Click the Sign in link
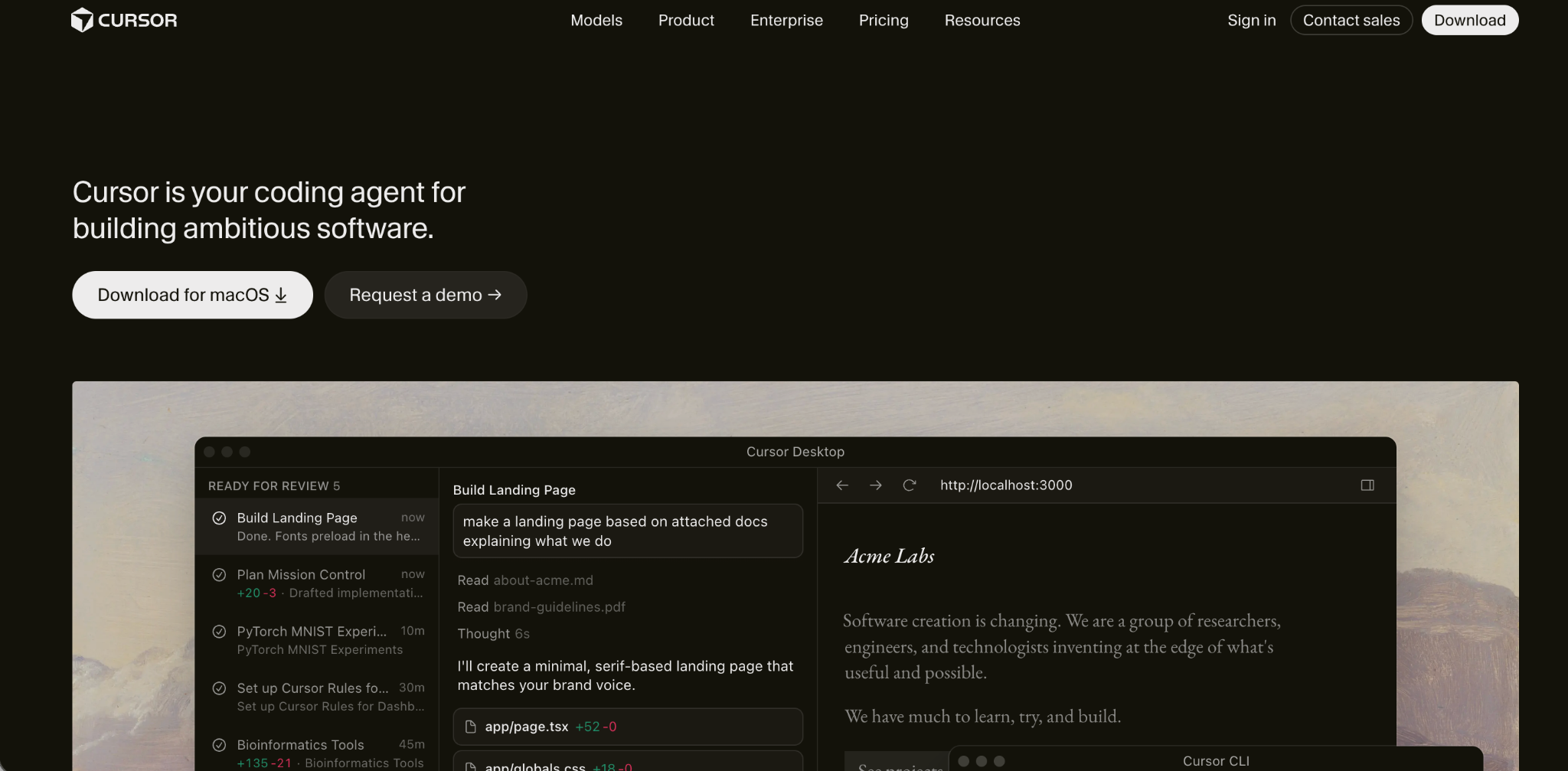Image resolution: width=1568 pixels, height=771 pixels. pyautogui.click(x=1252, y=21)
